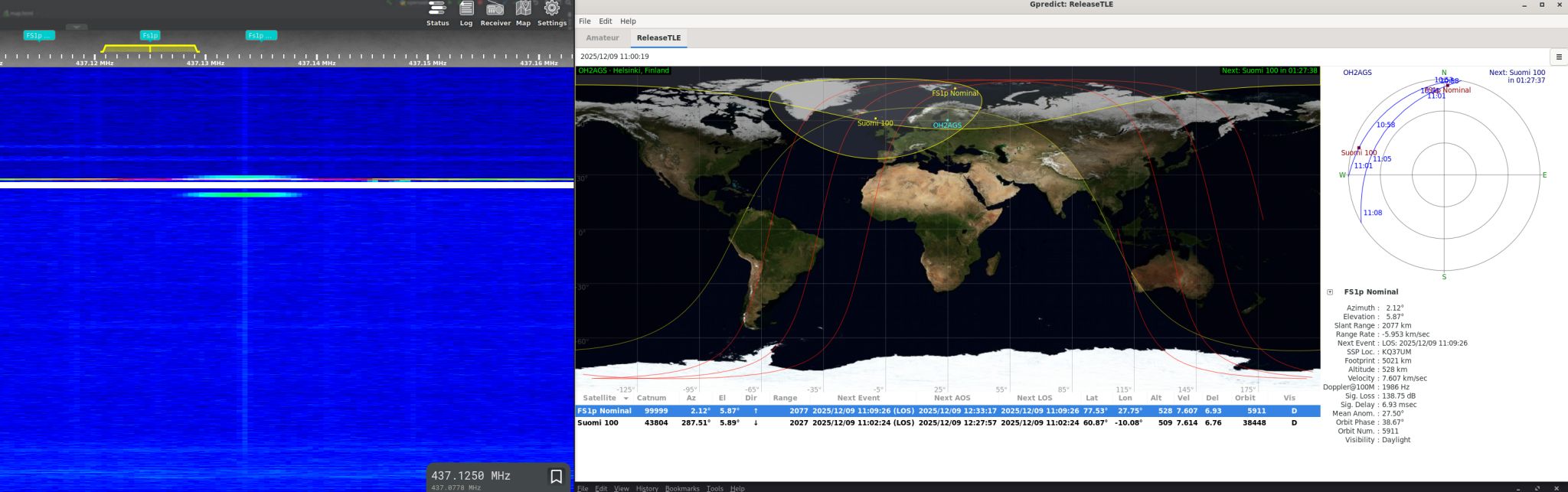Click the Suomi 100 catalog number 43804
Viewport: 1568px width, 492px height.
[655, 422]
